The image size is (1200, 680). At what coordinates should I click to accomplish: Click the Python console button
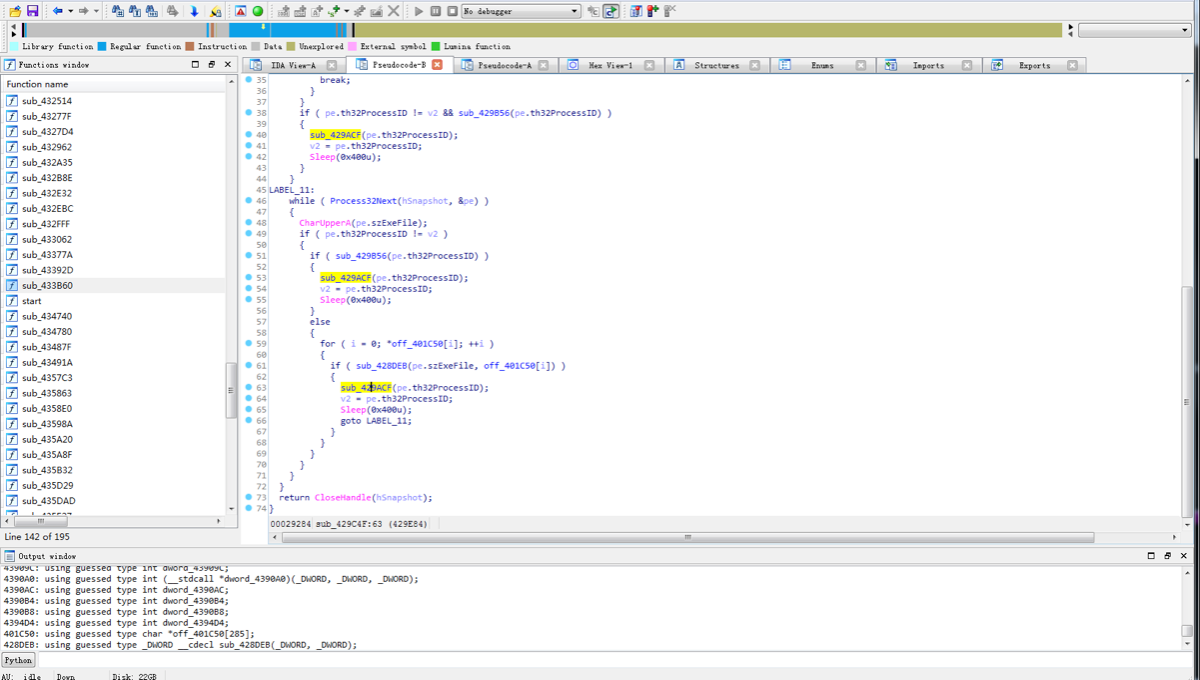pos(18,660)
